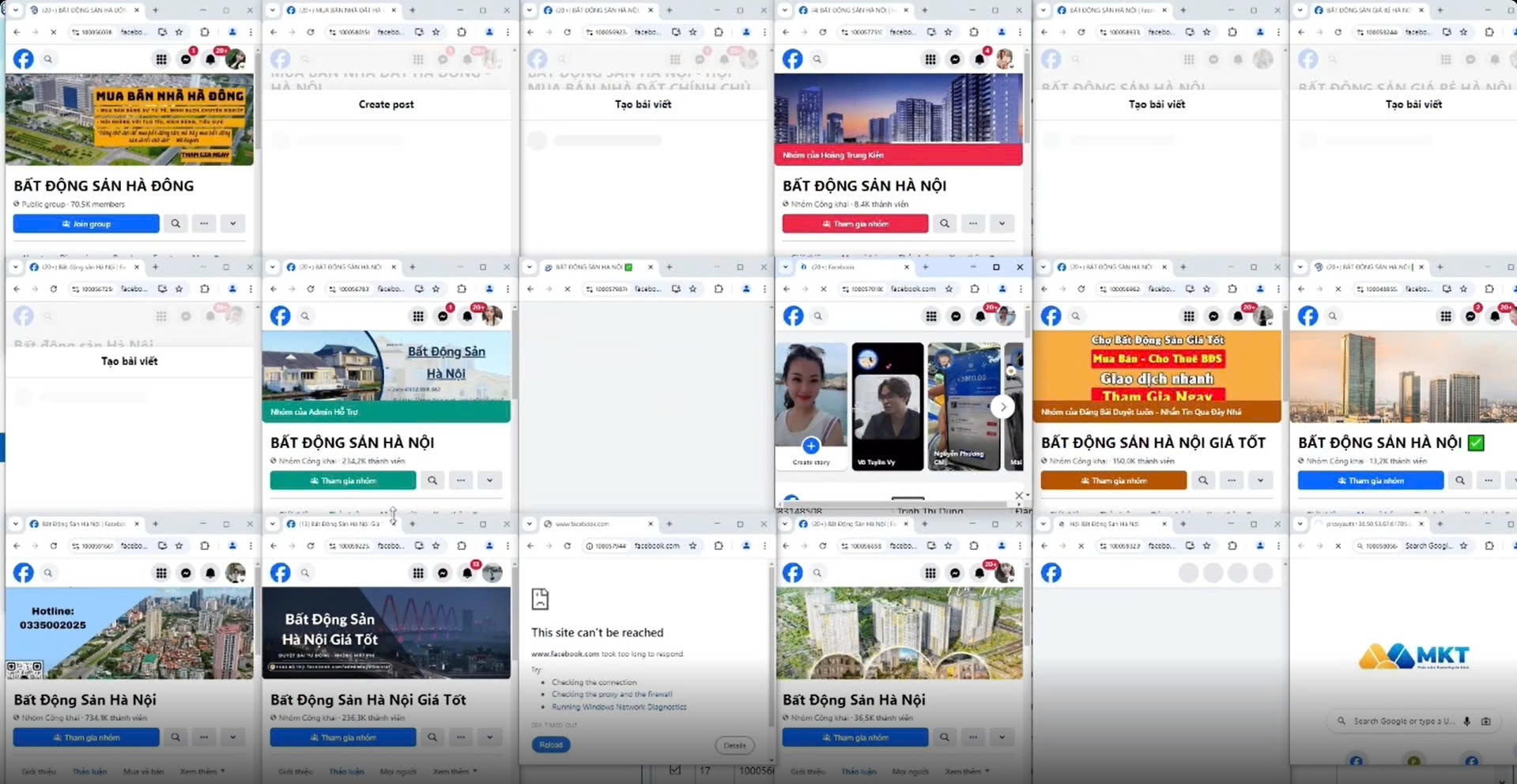Open profile avatar in the 734.1K thành viên window
The width and height of the screenshot is (1517, 784).
235,573
